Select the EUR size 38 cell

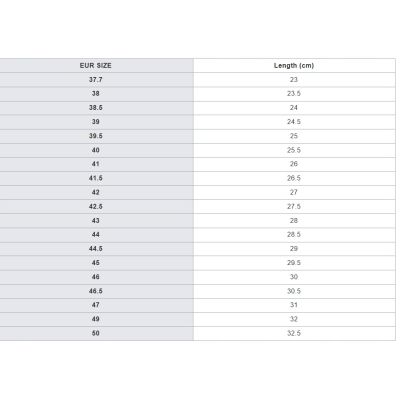[x=96, y=94]
